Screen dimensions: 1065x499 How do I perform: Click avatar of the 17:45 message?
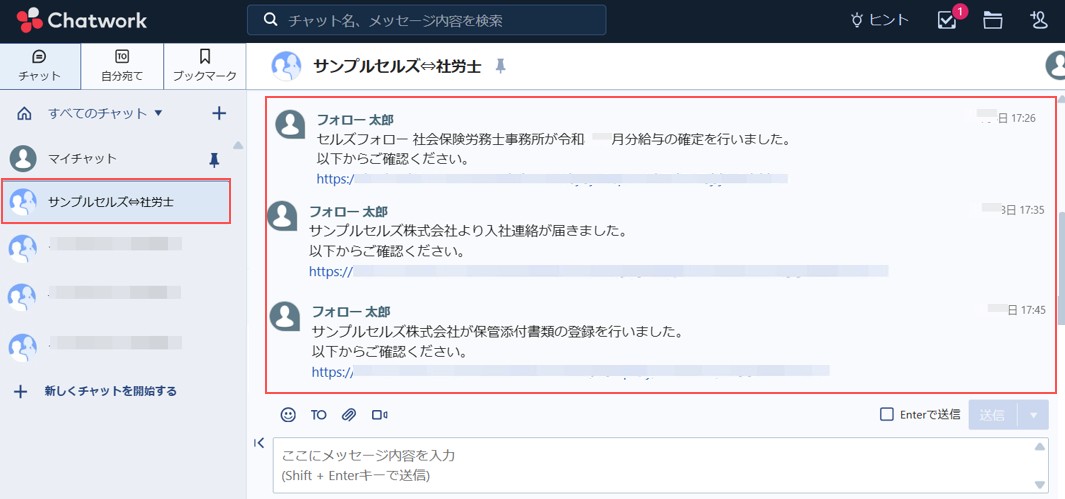(x=285, y=316)
